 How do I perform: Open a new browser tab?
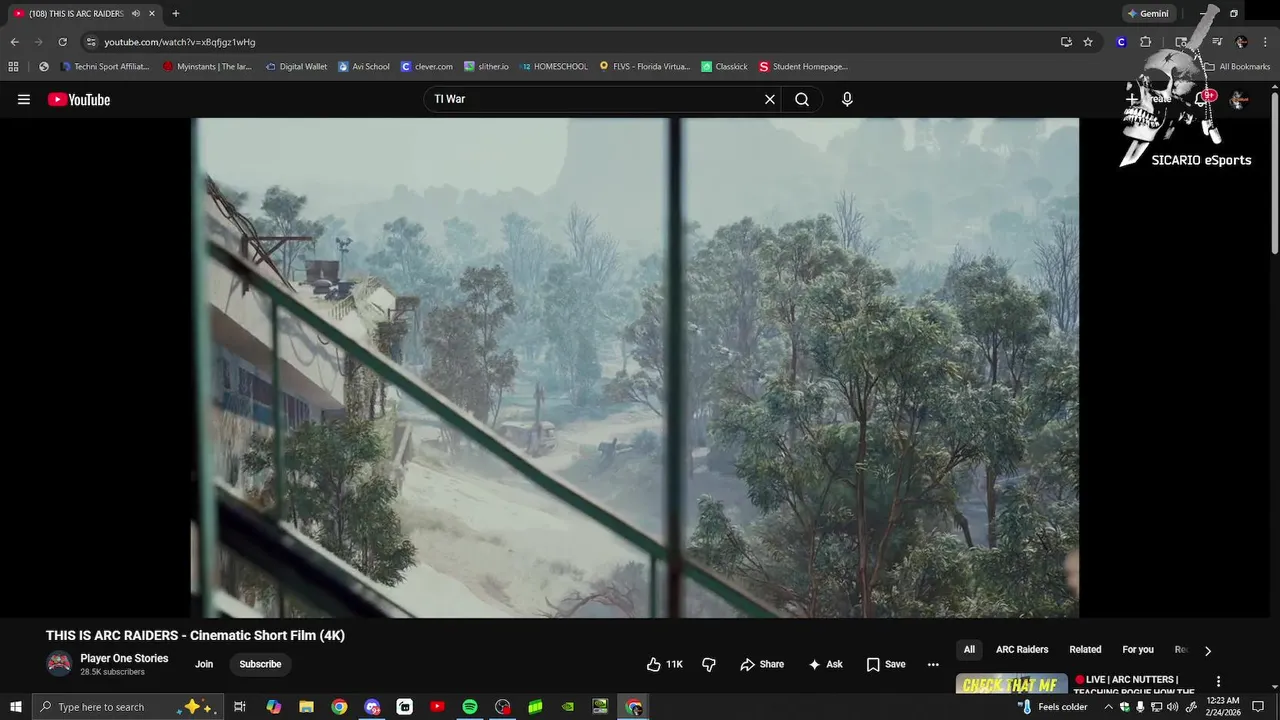176,14
